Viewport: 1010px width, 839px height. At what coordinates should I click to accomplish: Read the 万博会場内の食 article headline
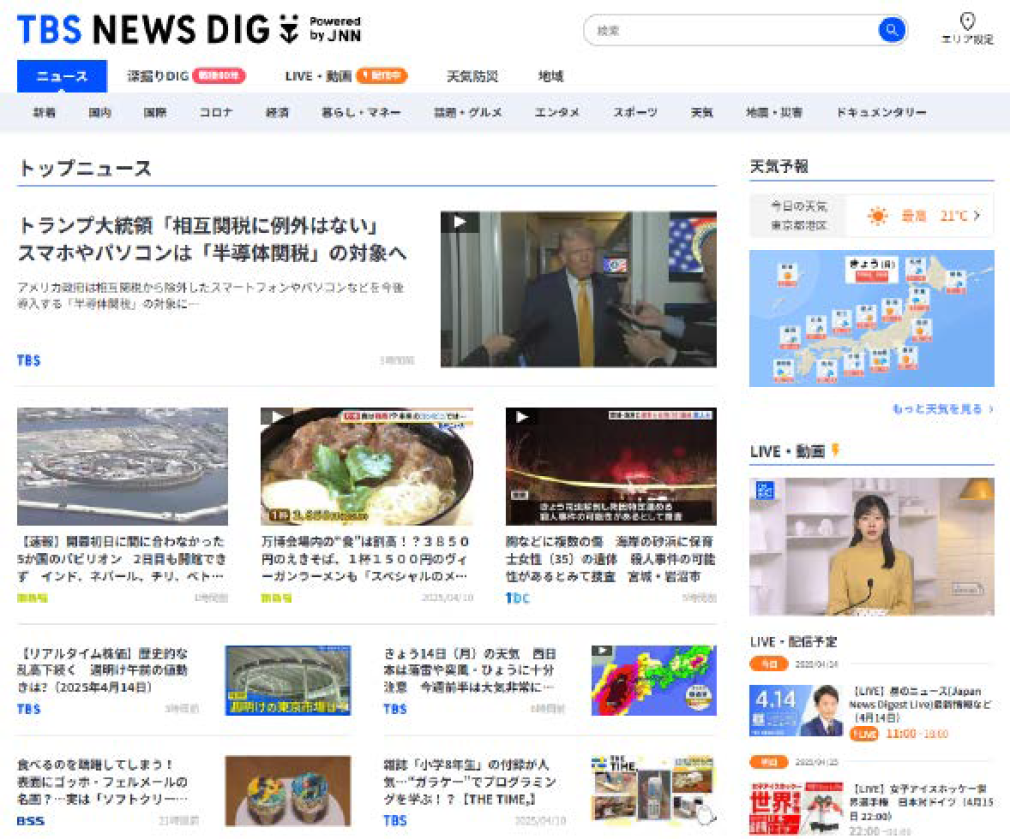click(365, 558)
